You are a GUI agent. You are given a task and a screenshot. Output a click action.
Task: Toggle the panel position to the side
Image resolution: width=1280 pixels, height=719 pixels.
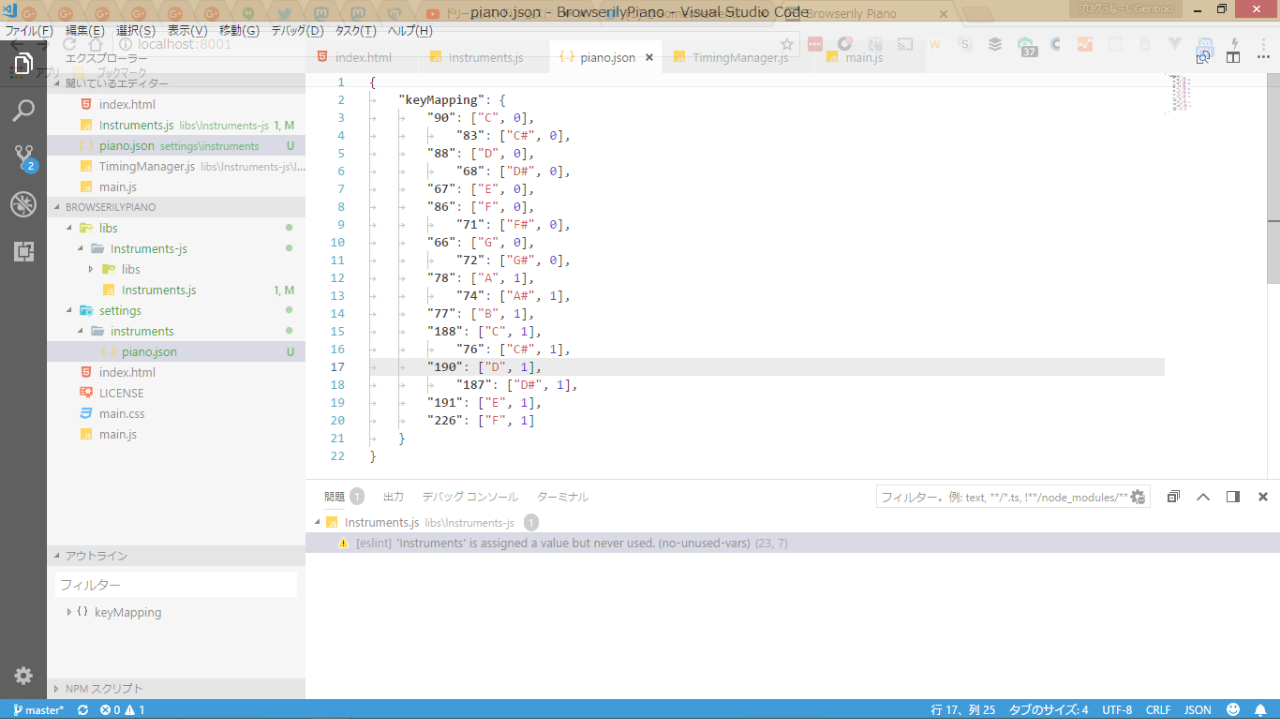pyautogui.click(x=1233, y=497)
